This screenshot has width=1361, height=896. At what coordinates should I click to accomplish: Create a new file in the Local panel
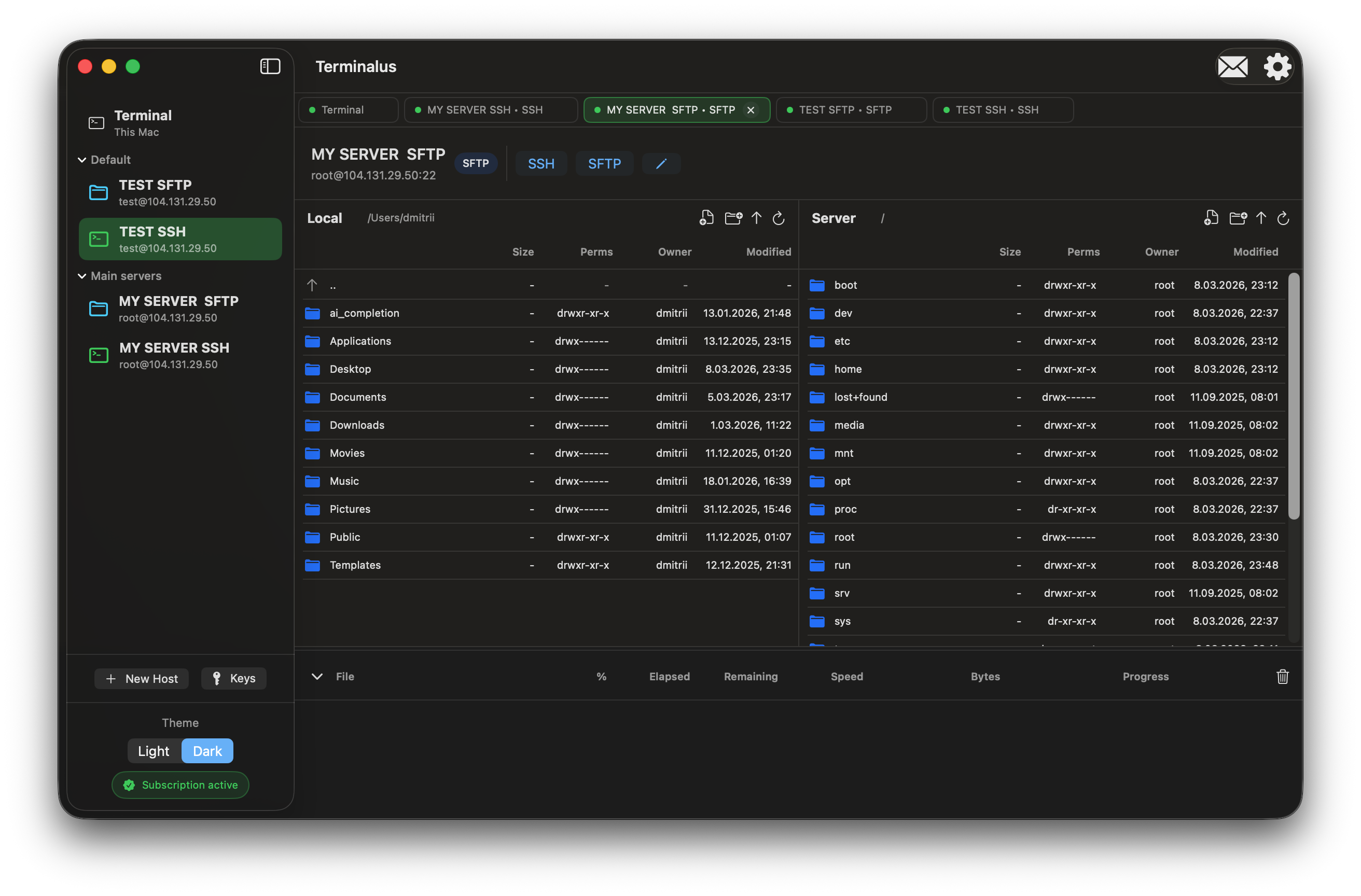707,218
